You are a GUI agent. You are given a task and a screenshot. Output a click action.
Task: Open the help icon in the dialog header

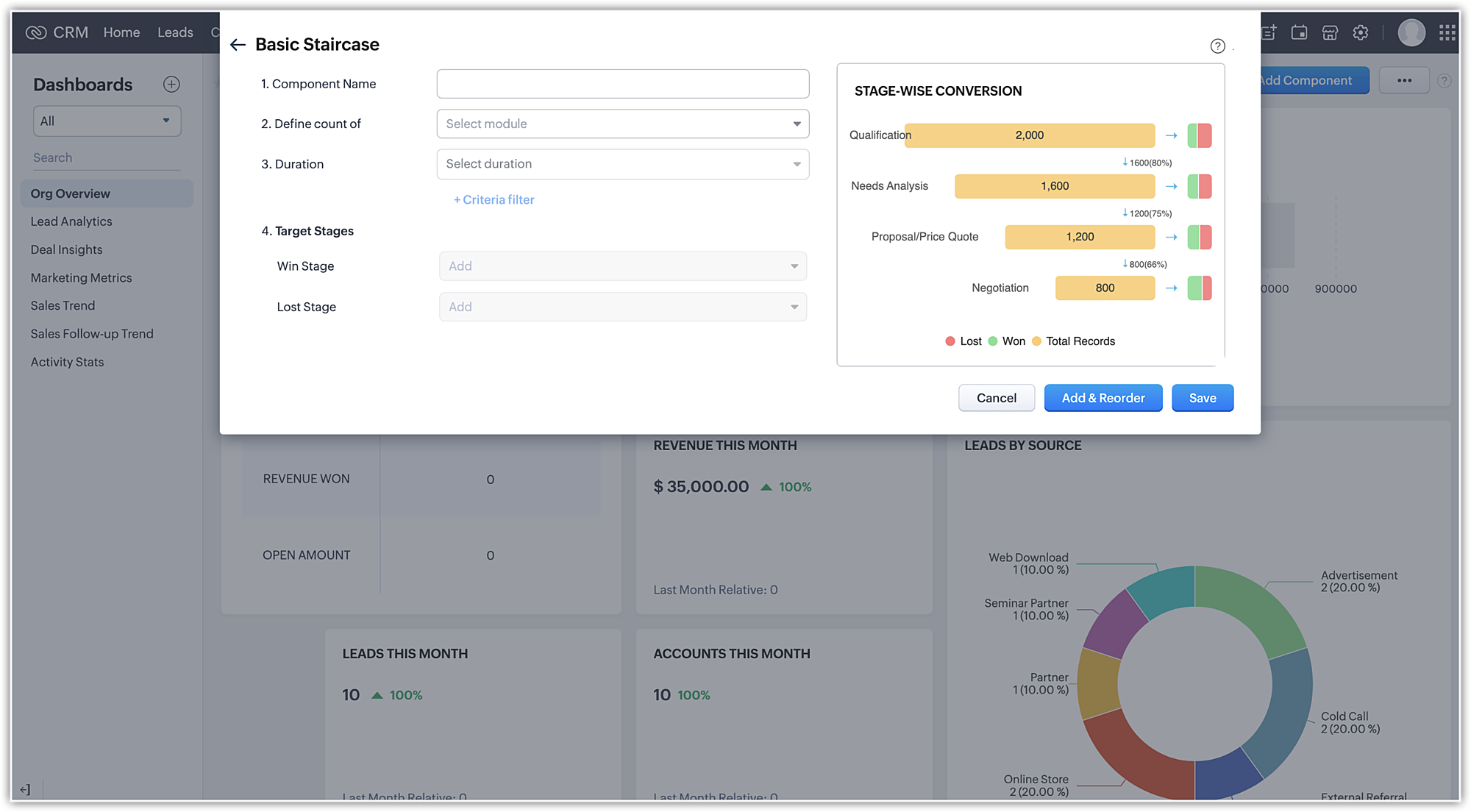click(x=1218, y=46)
